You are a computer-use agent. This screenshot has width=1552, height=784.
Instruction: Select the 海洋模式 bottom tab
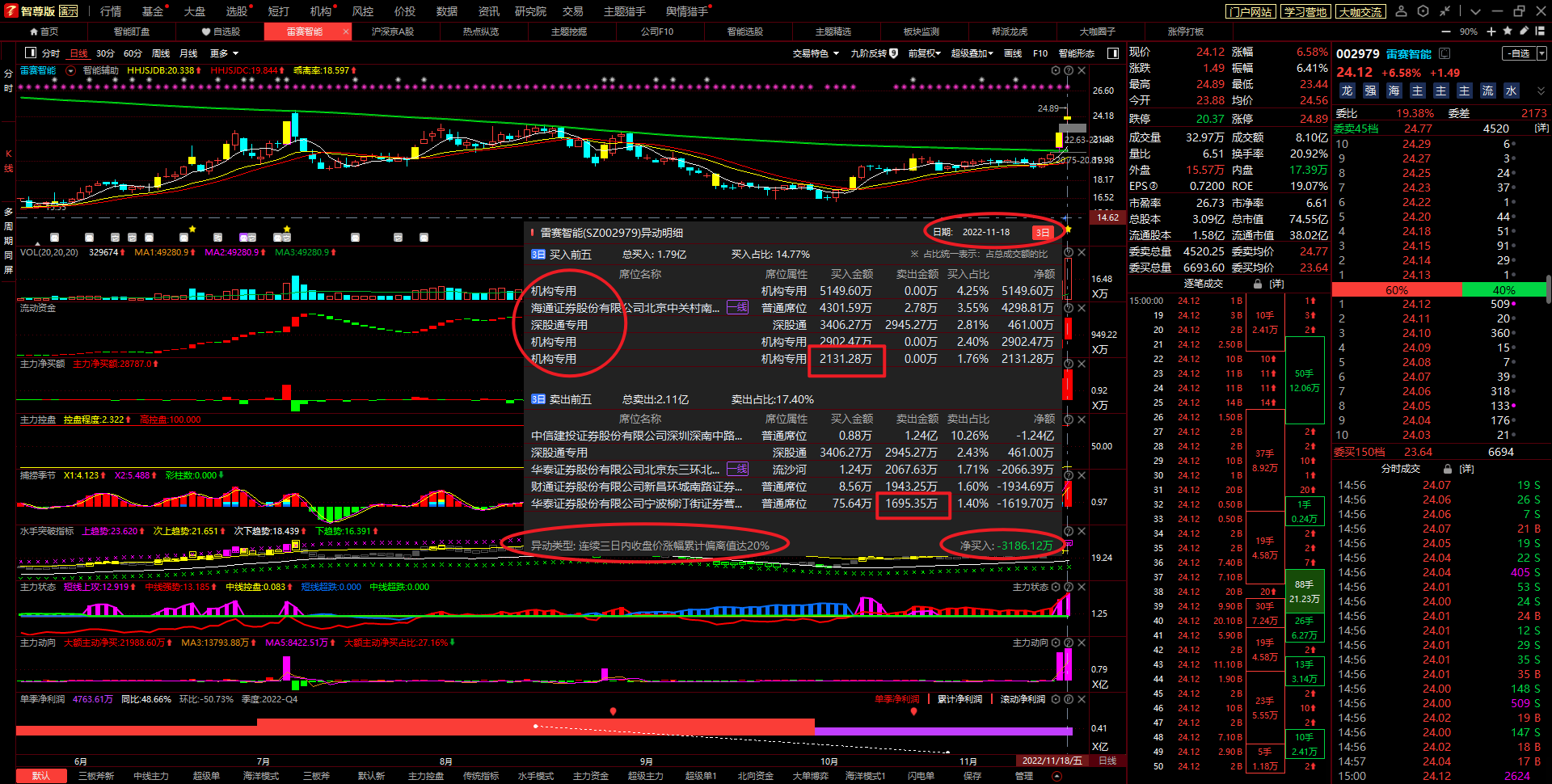click(x=261, y=776)
